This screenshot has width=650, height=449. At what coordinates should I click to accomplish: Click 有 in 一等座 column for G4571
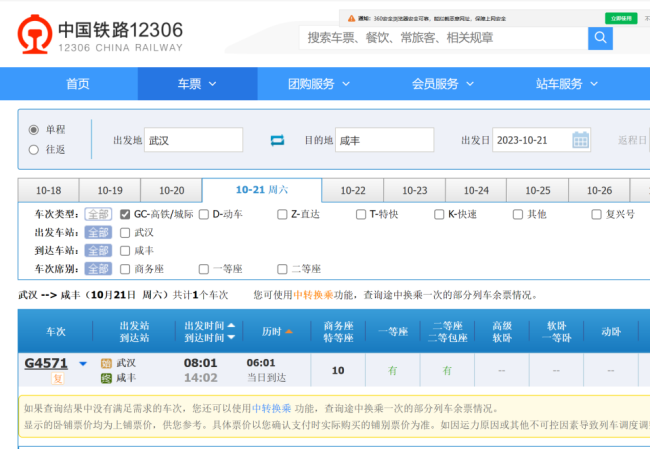pyautogui.click(x=393, y=371)
